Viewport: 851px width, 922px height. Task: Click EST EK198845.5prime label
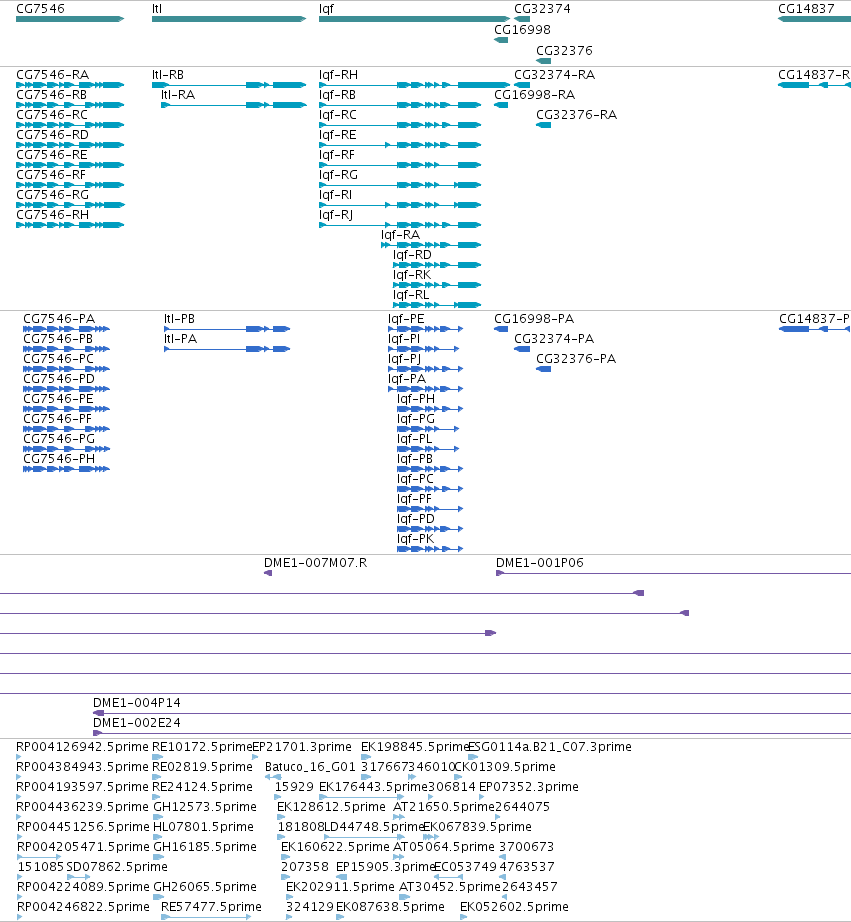[x=415, y=747]
